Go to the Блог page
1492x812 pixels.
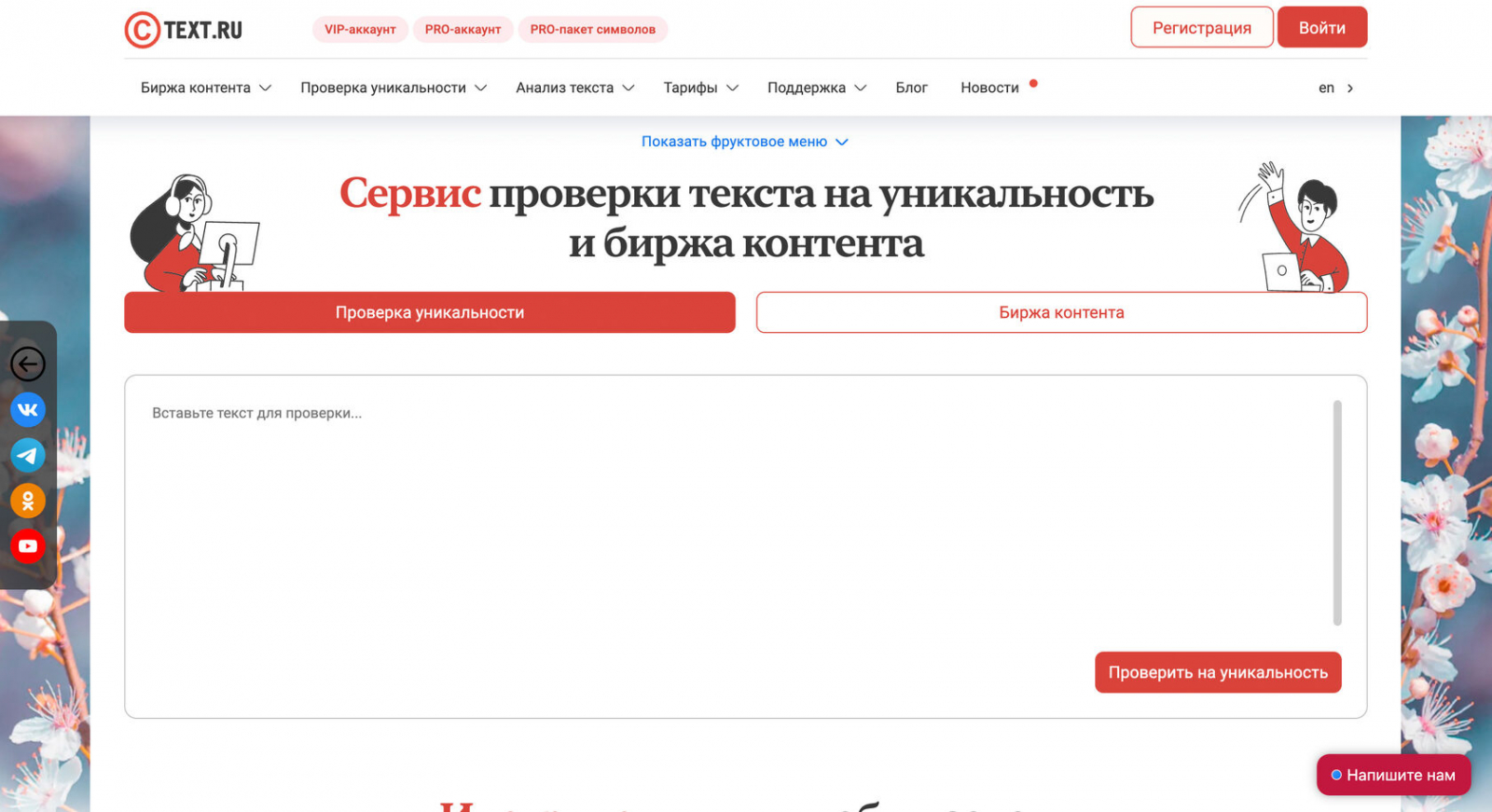(911, 88)
